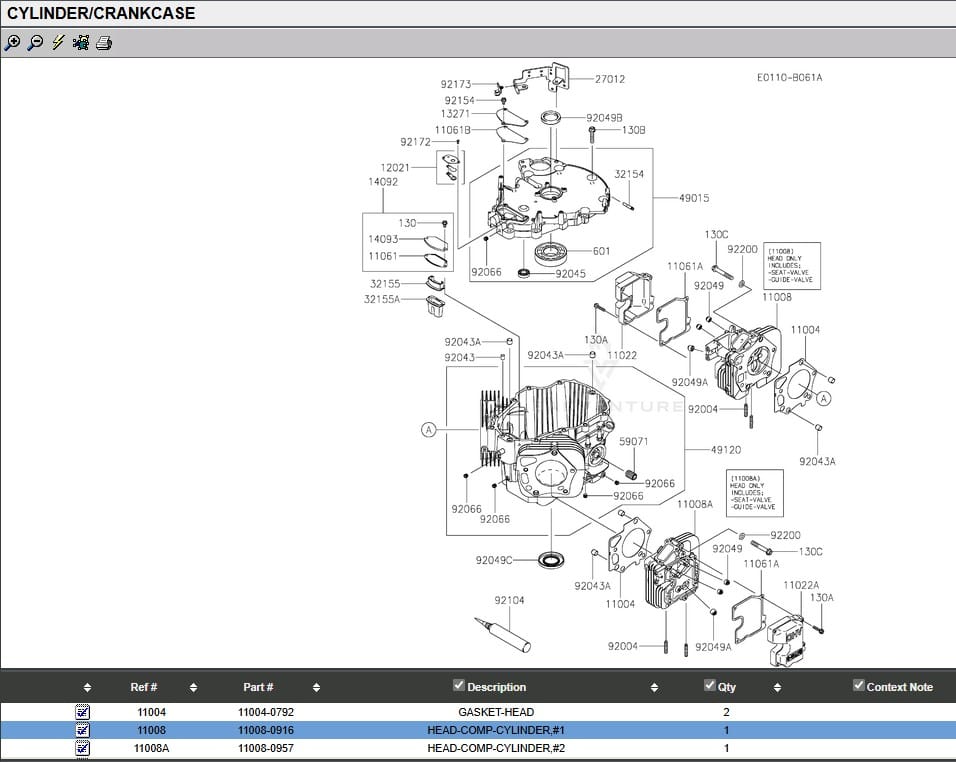The height and width of the screenshot is (762, 956).
Task: Click callout 92104 sealant tube label
Action: tap(509, 600)
